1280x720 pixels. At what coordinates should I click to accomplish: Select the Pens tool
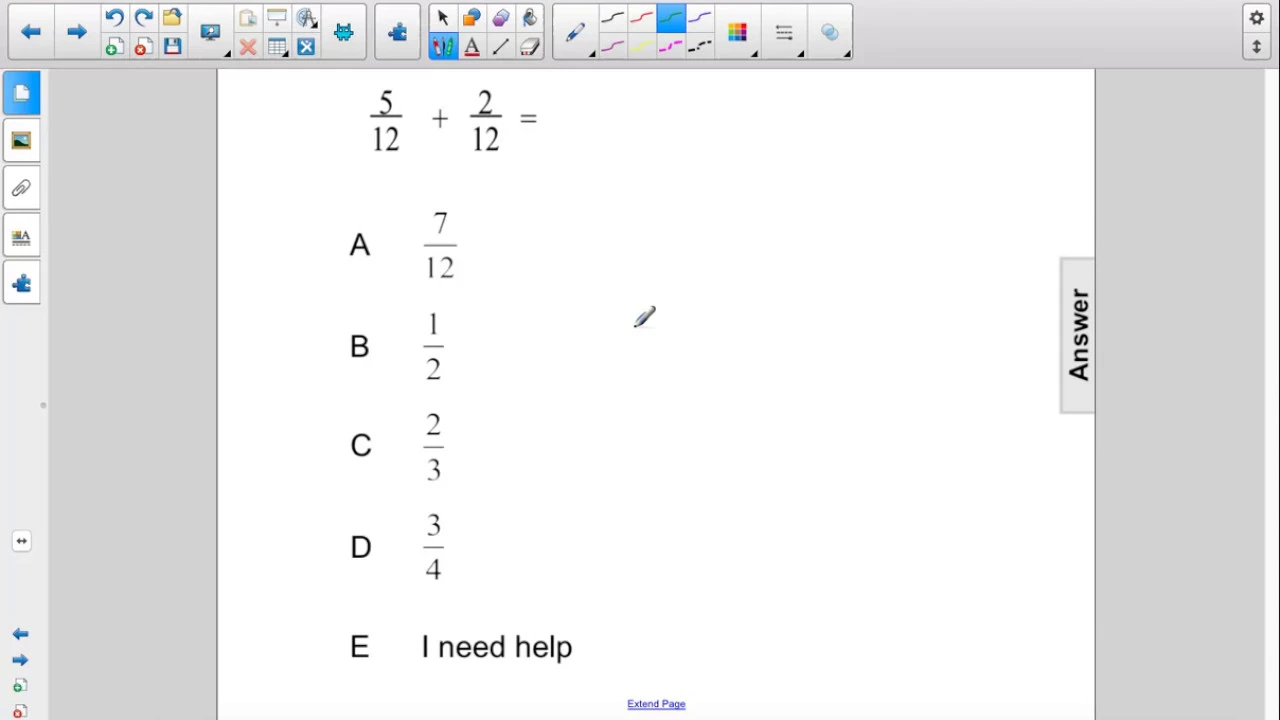pyautogui.click(x=443, y=47)
